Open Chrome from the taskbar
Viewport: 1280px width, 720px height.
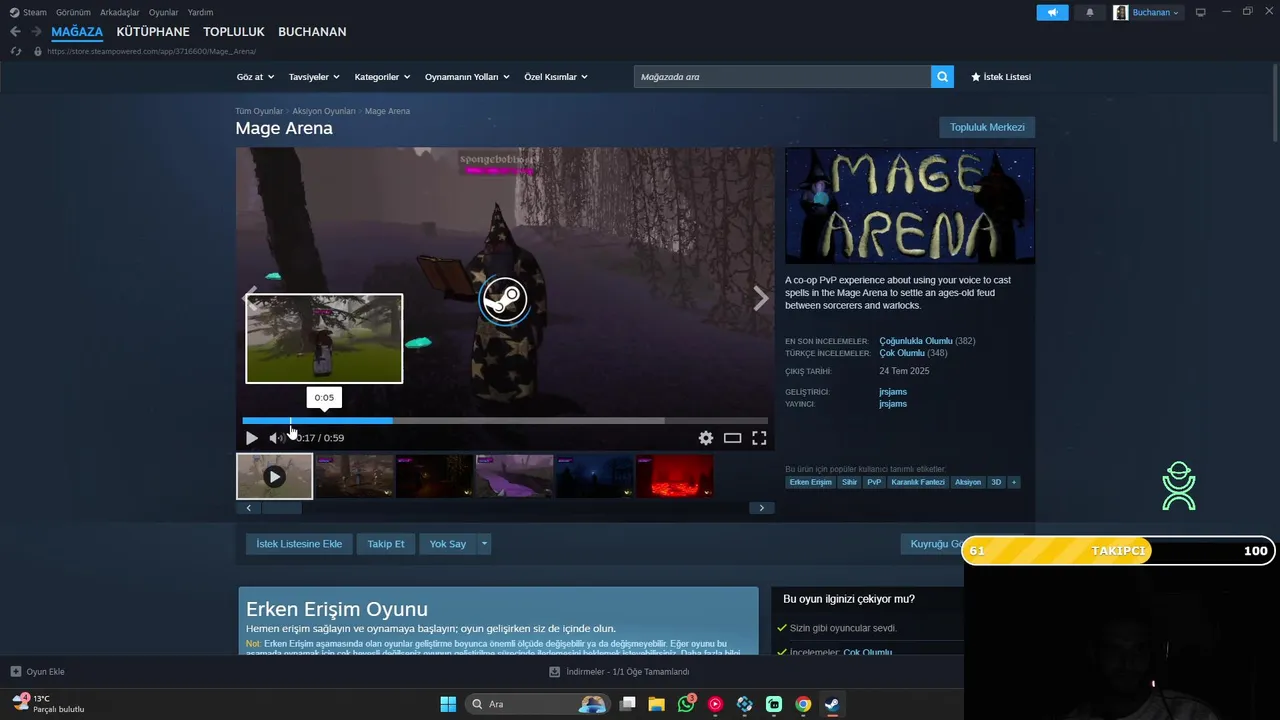pyautogui.click(x=803, y=704)
